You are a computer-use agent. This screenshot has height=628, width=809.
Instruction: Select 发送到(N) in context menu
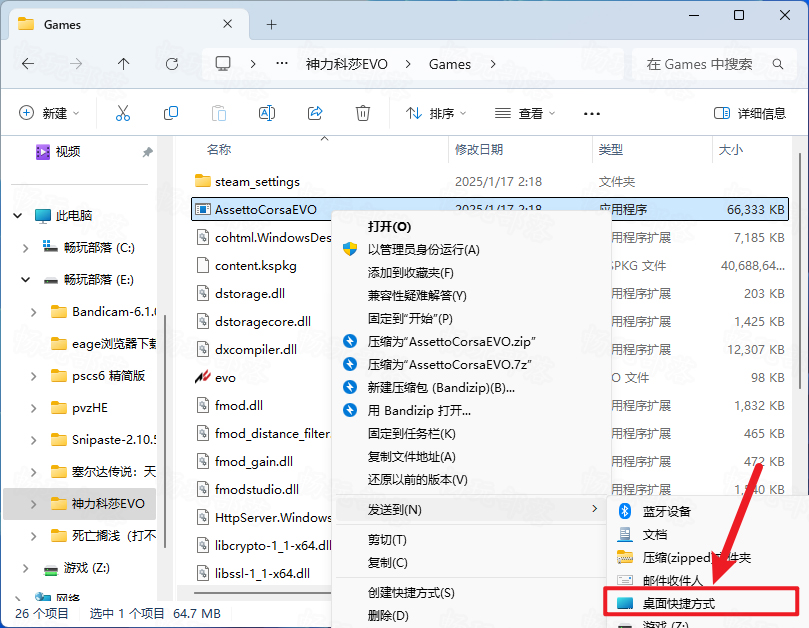point(471,509)
